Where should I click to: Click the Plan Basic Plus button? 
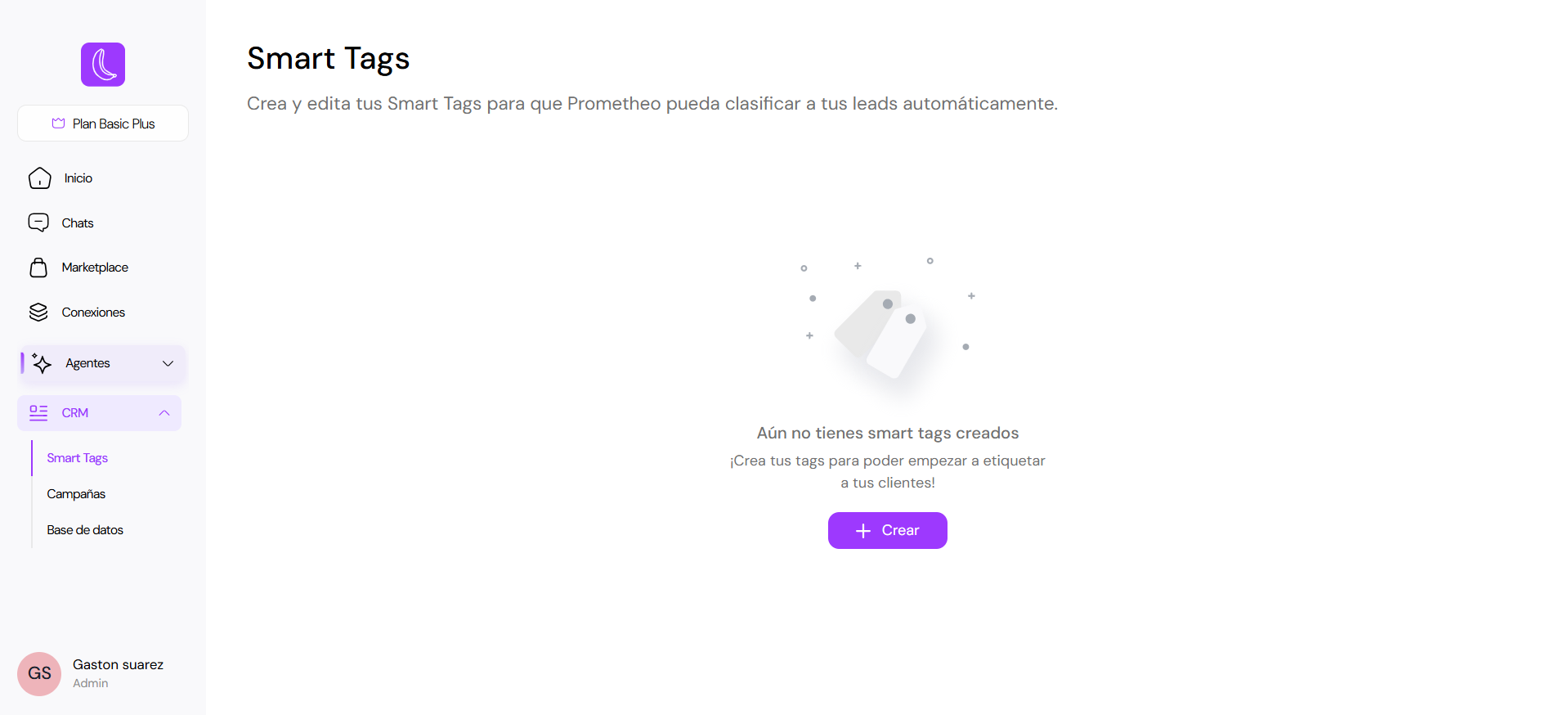(103, 124)
